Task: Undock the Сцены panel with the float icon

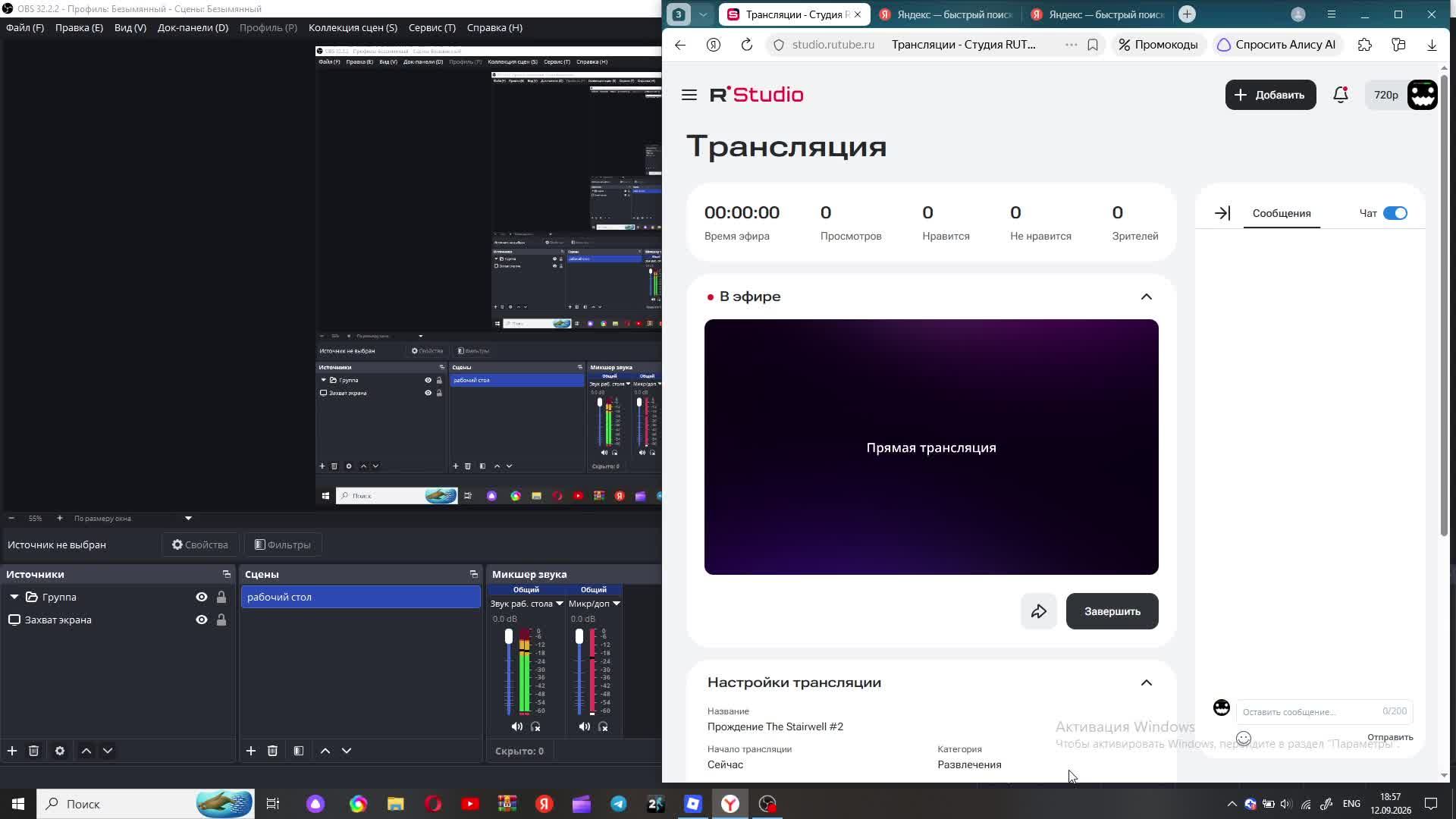Action: (473, 574)
